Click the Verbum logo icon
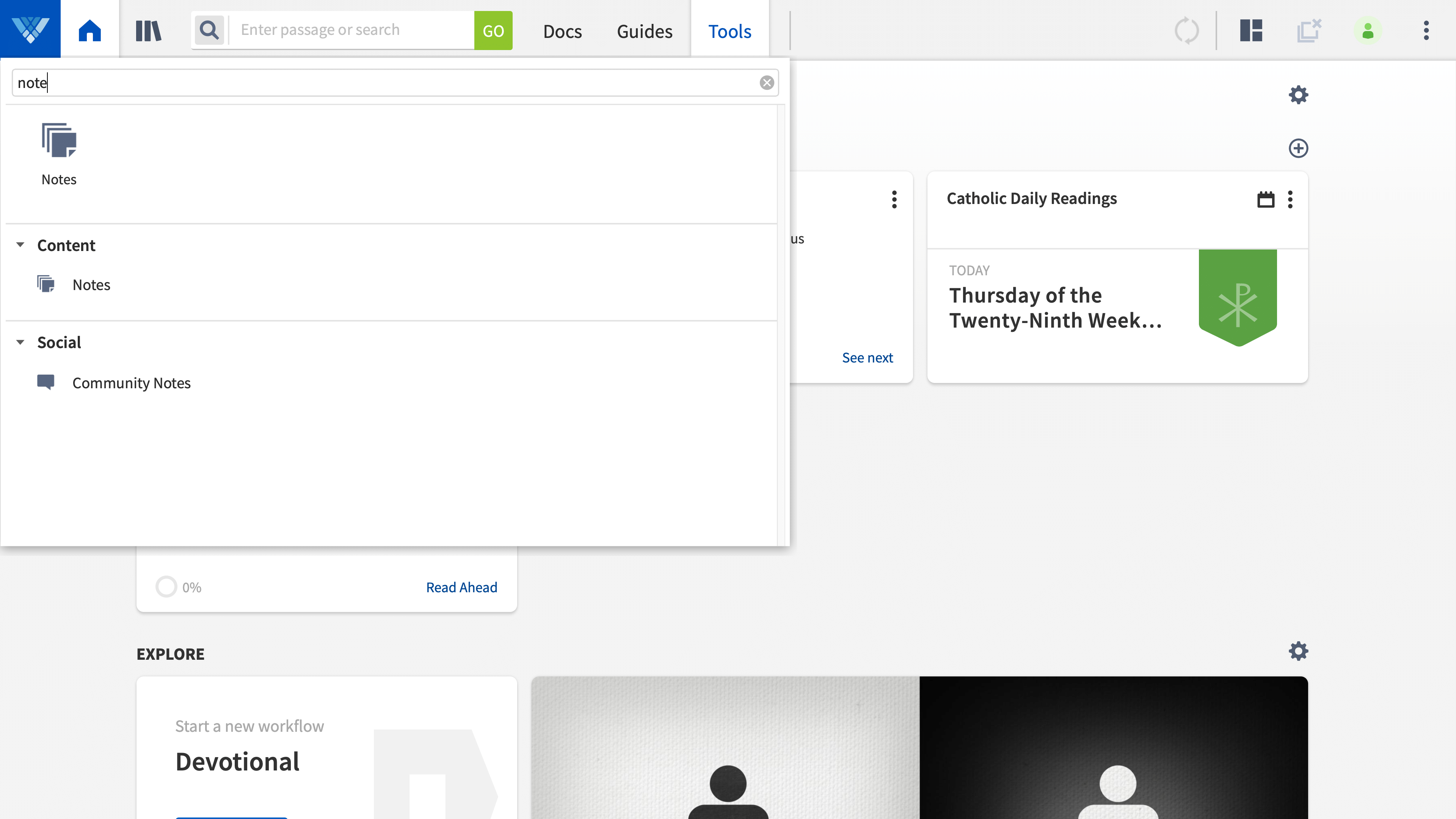 click(30, 30)
